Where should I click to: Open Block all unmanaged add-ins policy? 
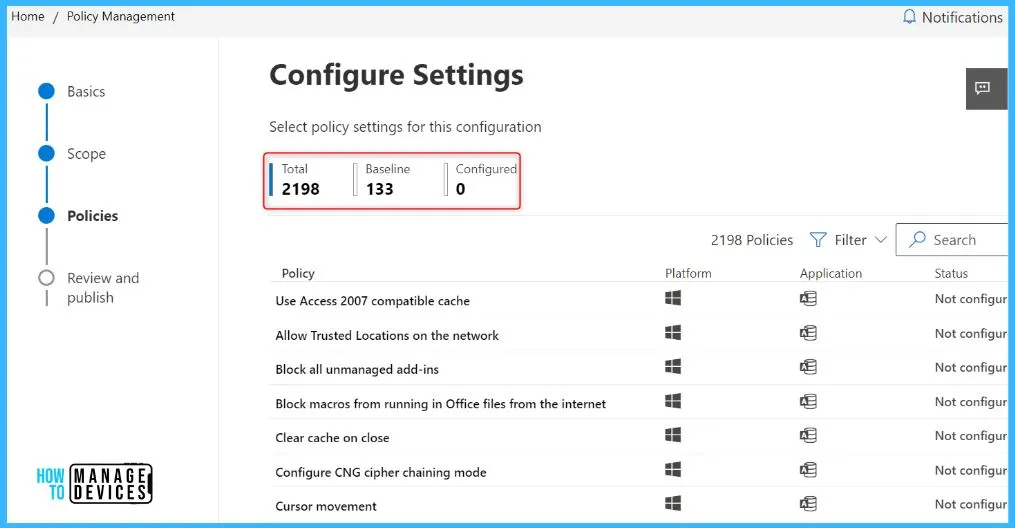click(357, 369)
